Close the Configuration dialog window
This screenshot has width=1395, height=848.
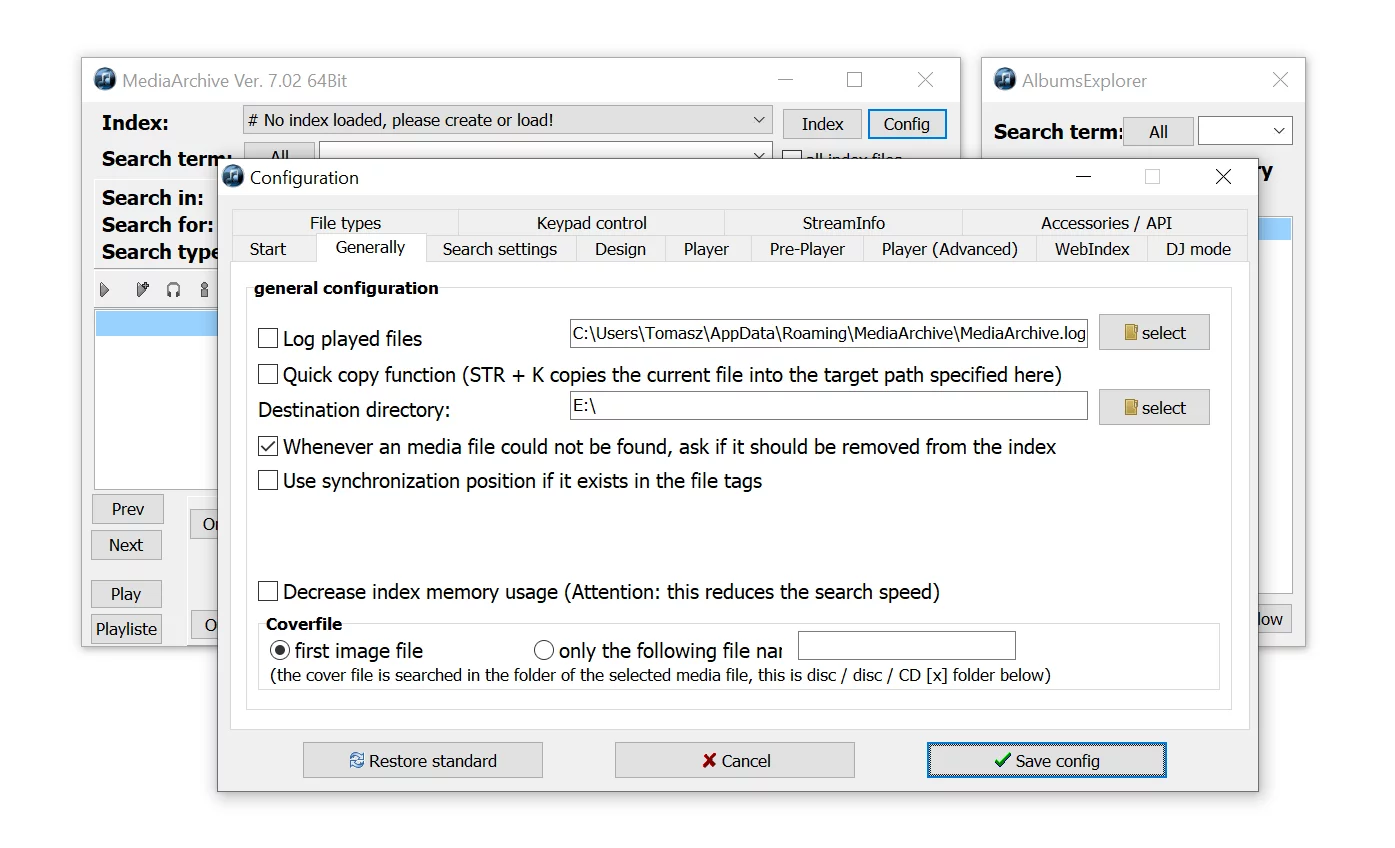(1223, 177)
